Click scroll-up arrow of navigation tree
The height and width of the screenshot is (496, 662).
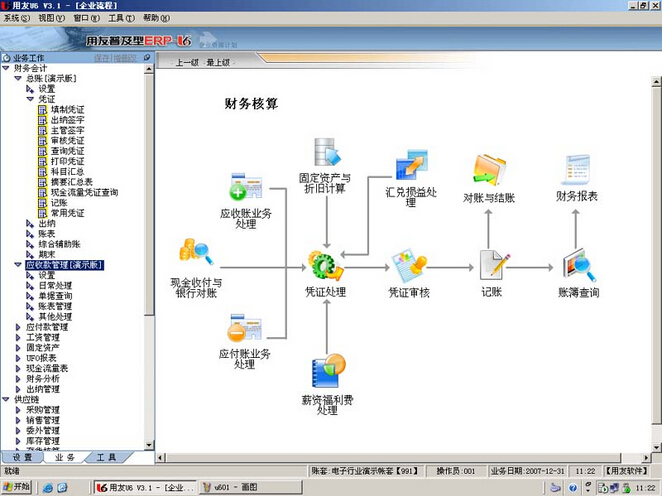pos(149,69)
